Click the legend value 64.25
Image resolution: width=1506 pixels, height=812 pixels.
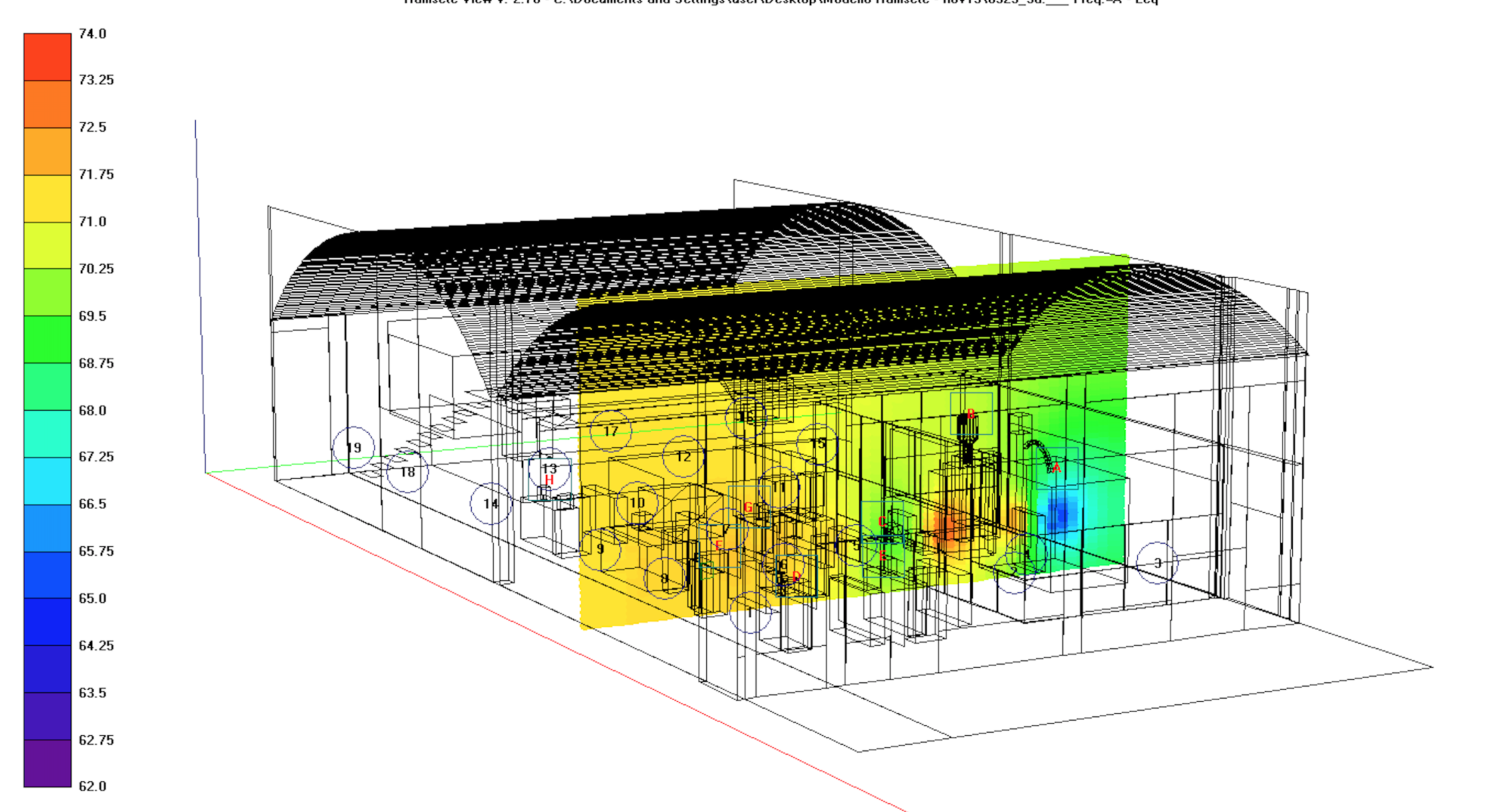96,646
